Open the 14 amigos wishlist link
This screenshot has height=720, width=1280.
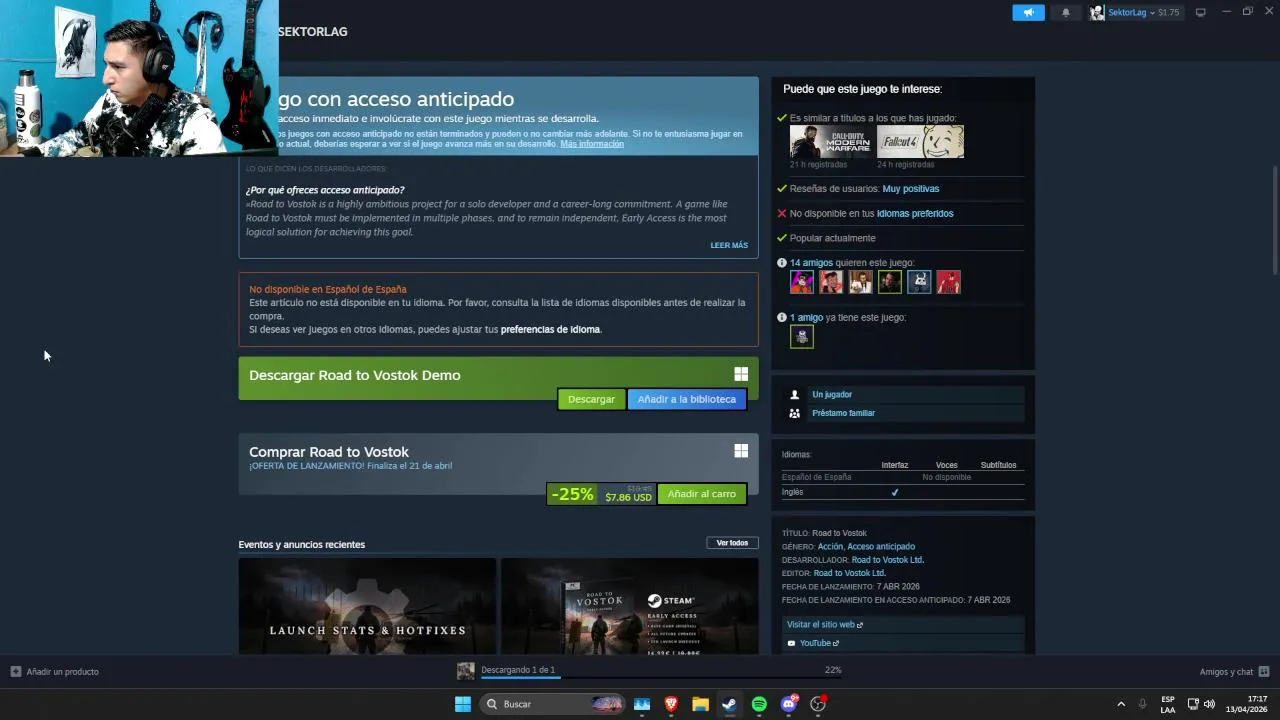811,263
